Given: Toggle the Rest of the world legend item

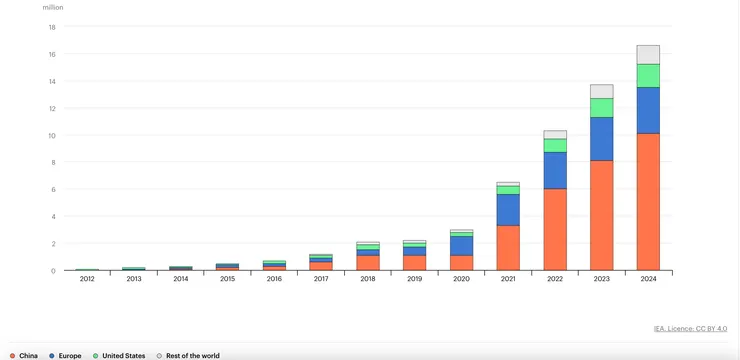Looking at the screenshot, I should [x=188, y=356].
